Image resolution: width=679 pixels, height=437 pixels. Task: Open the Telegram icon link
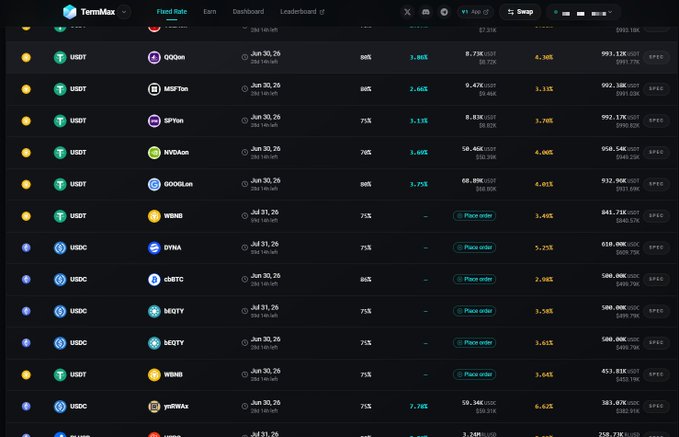coord(444,12)
